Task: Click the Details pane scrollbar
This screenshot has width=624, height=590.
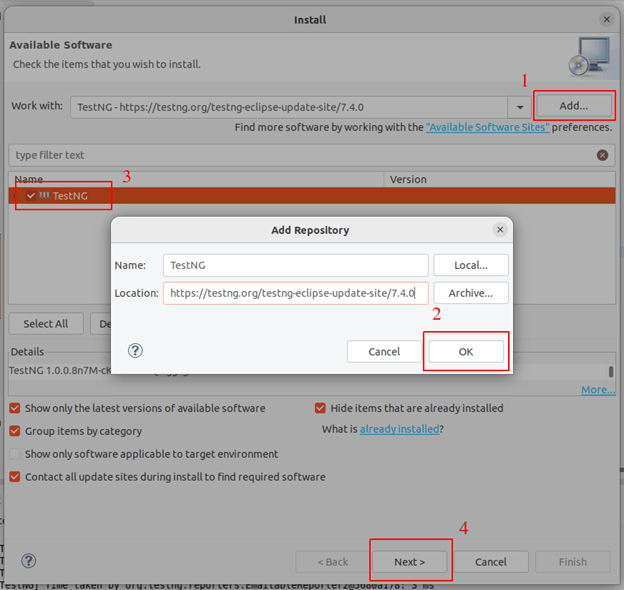Action: click(611, 372)
